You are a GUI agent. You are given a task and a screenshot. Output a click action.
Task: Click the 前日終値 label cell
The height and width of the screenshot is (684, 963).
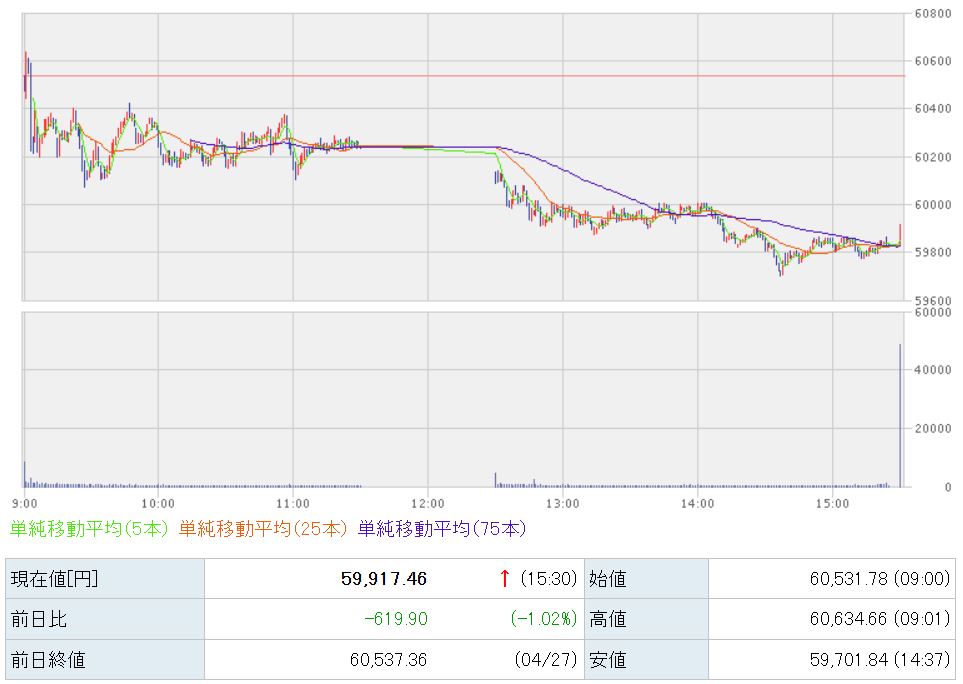click(x=104, y=660)
